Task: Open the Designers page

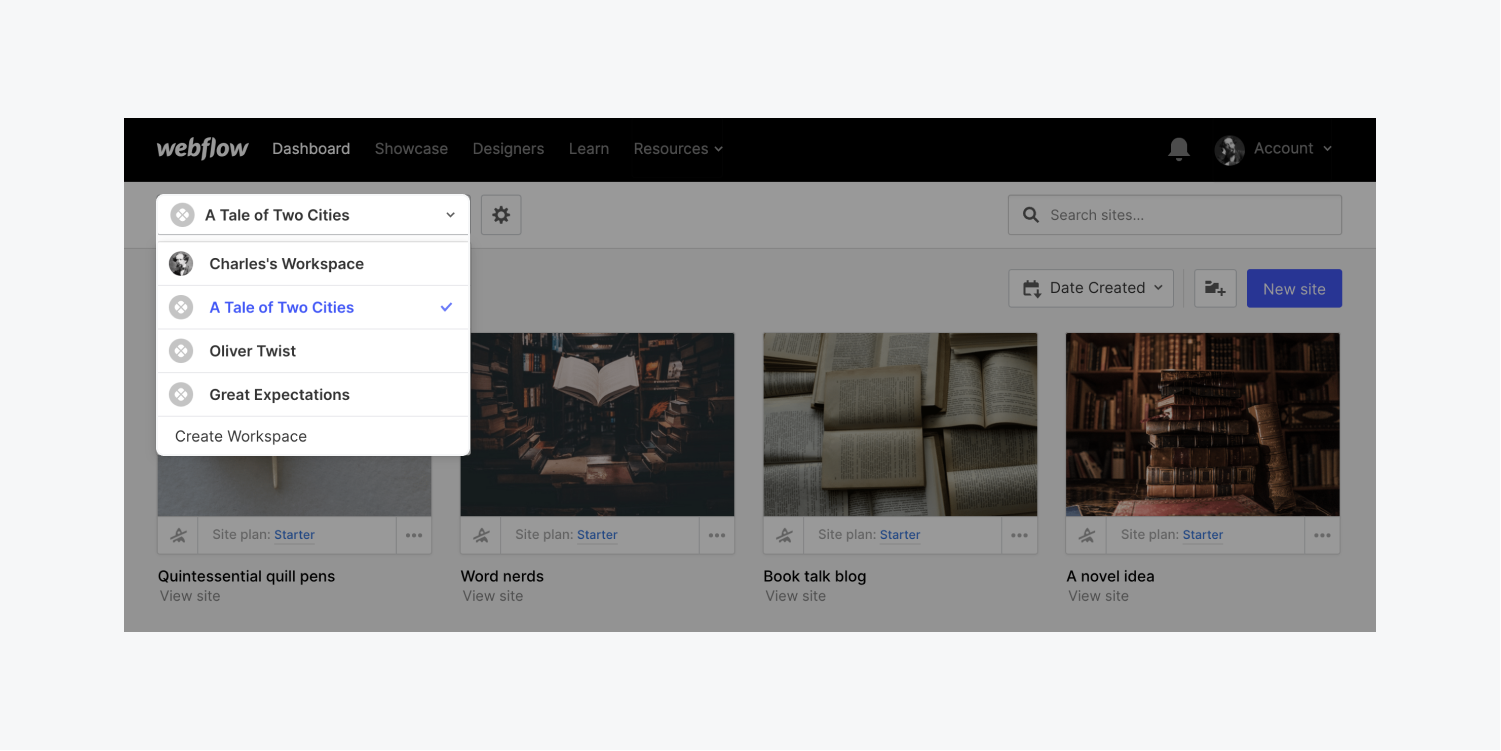Action: point(508,149)
